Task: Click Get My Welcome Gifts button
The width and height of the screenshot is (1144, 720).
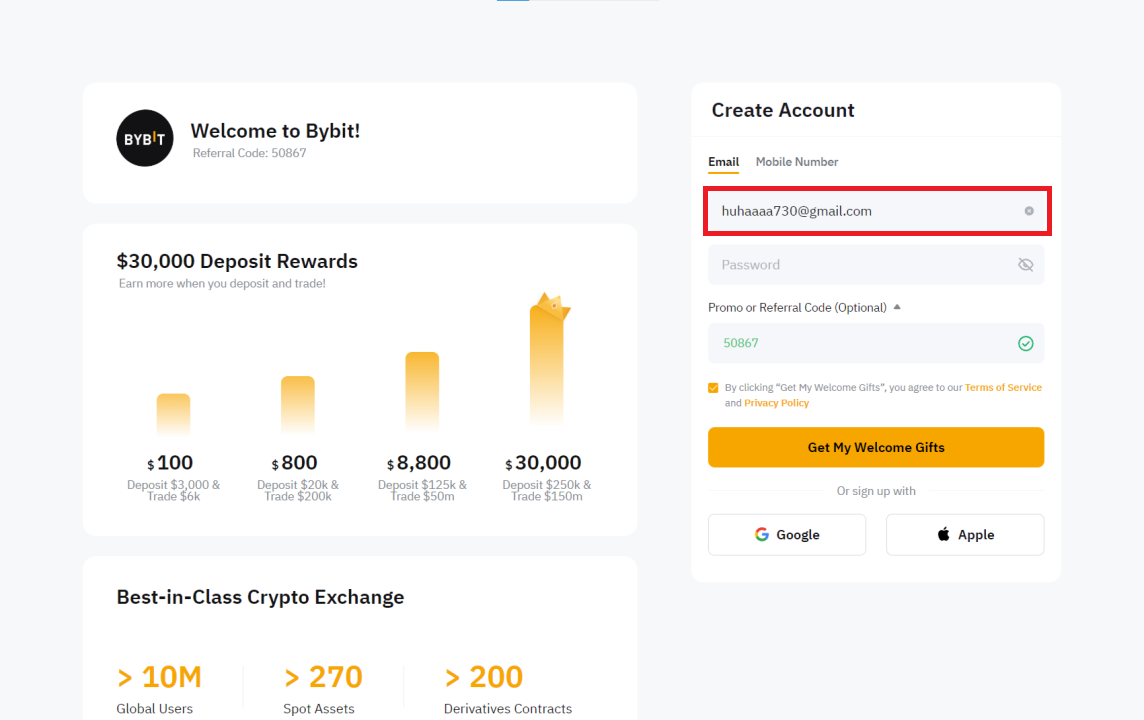Action: tap(876, 447)
